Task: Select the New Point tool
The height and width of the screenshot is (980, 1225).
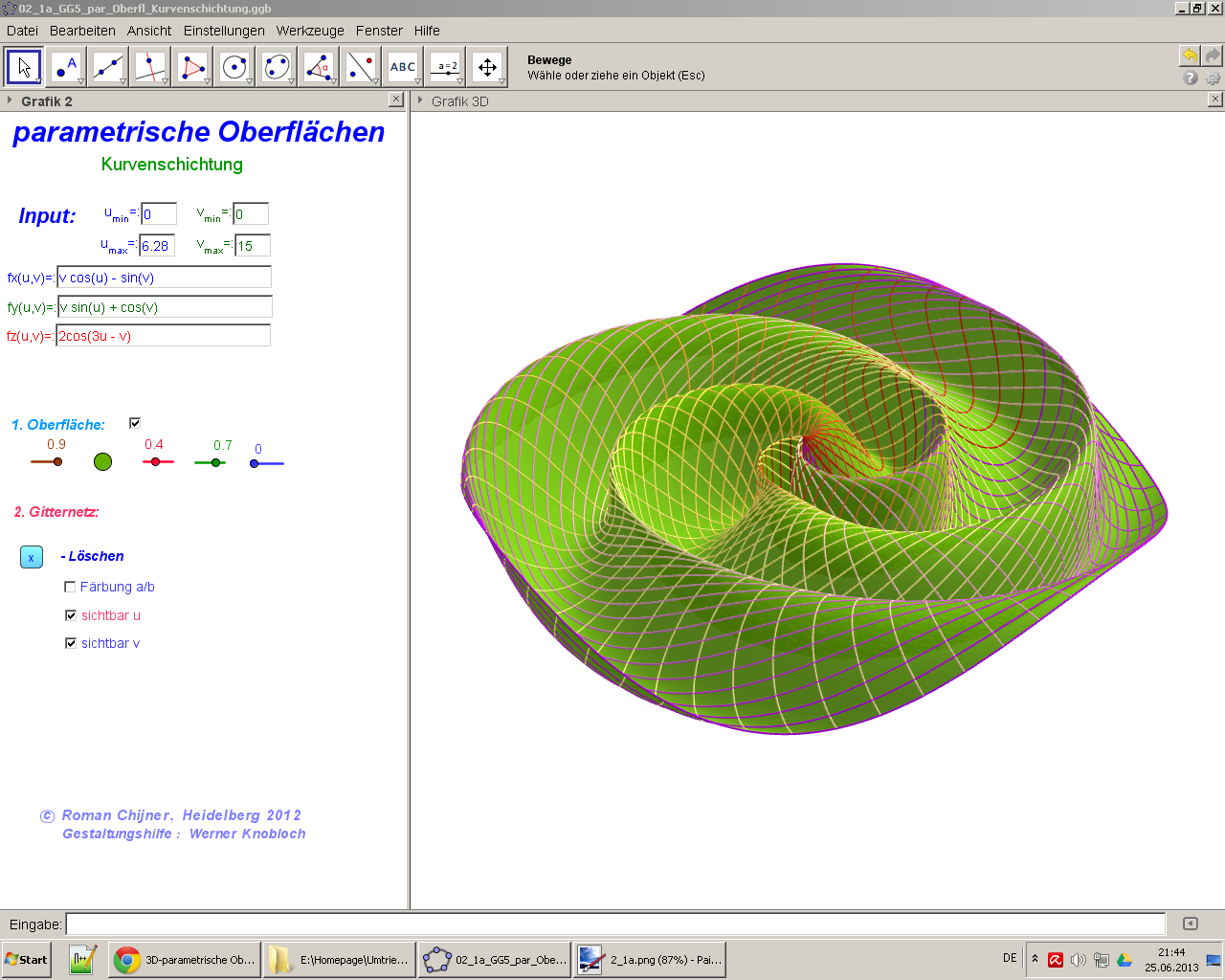Action: tap(66, 67)
